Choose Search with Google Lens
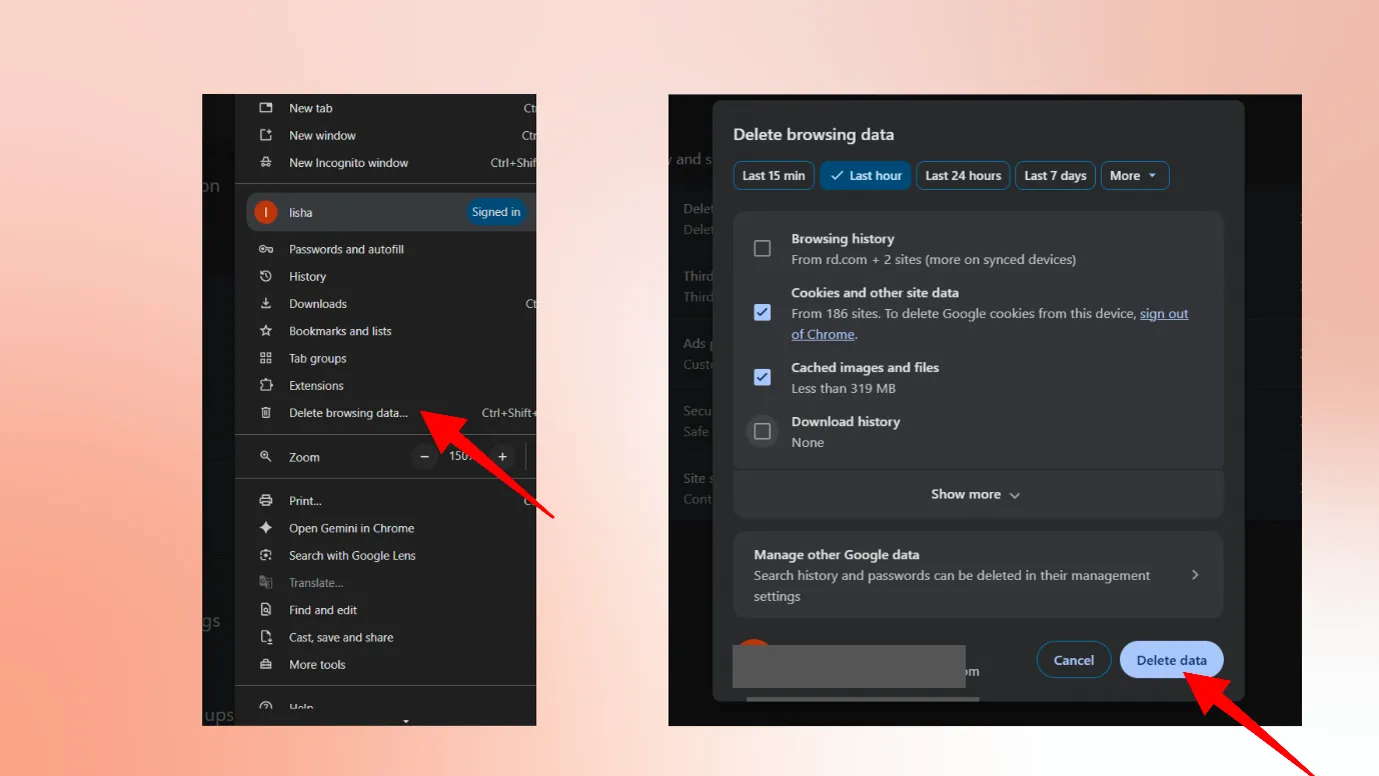This screenshot has width=1379, height=776. coord(352,555)
